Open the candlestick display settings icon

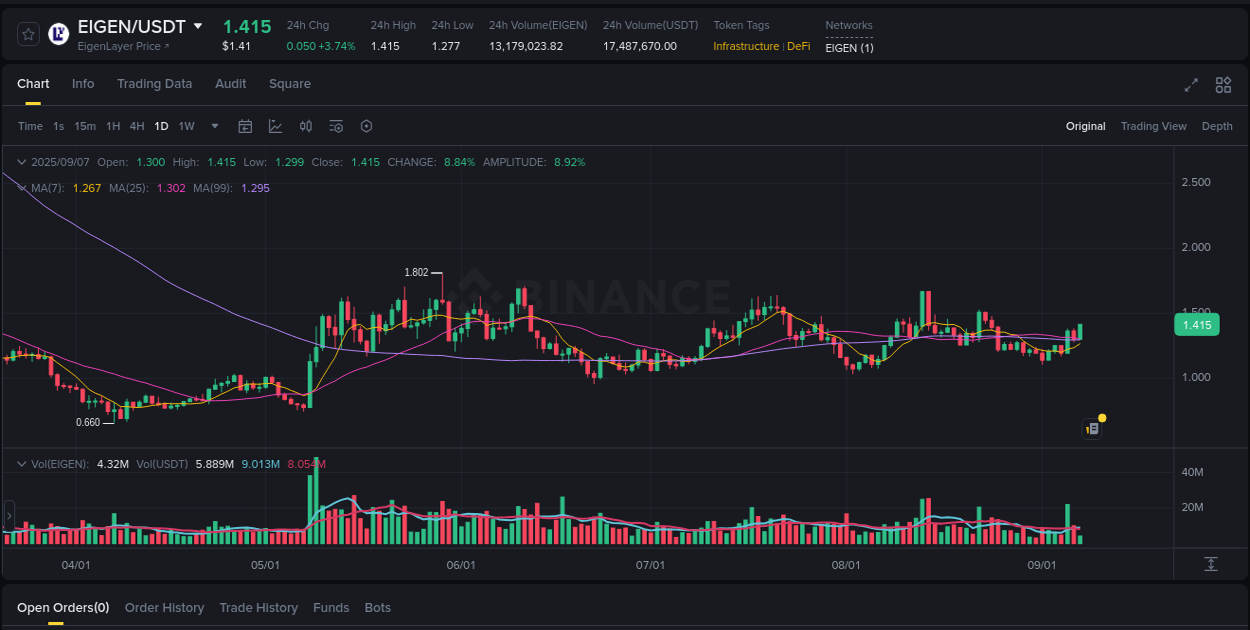pos(306,126)
